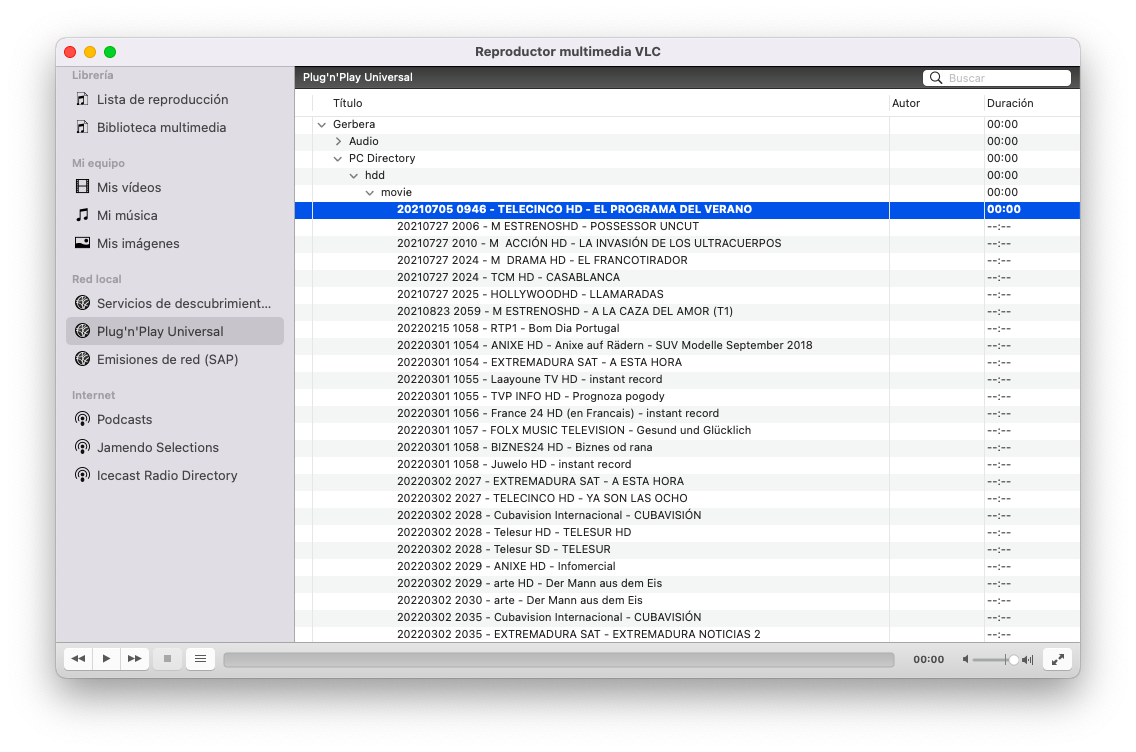This screenshot has height=752, width=1136.
Task: Open Icecast Radio Directory
Action: (167, 475)
